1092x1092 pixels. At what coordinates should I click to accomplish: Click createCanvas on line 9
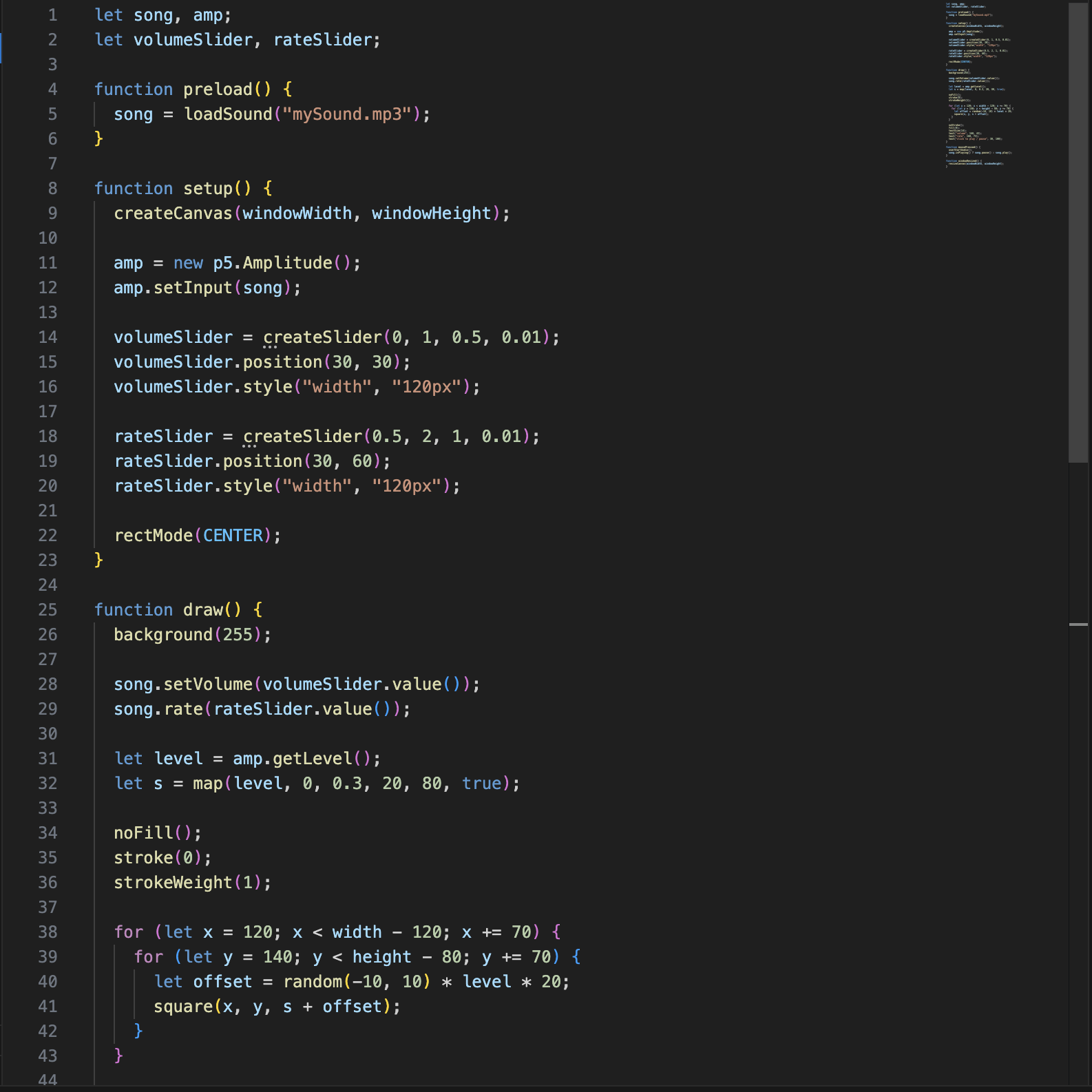coord(173,213)
